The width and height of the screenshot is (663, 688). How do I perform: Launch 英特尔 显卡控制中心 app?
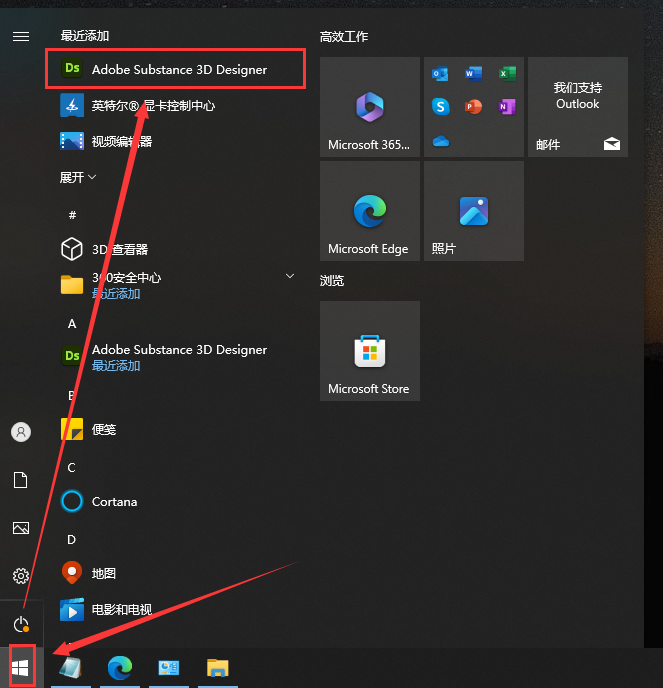coord(175,105)
